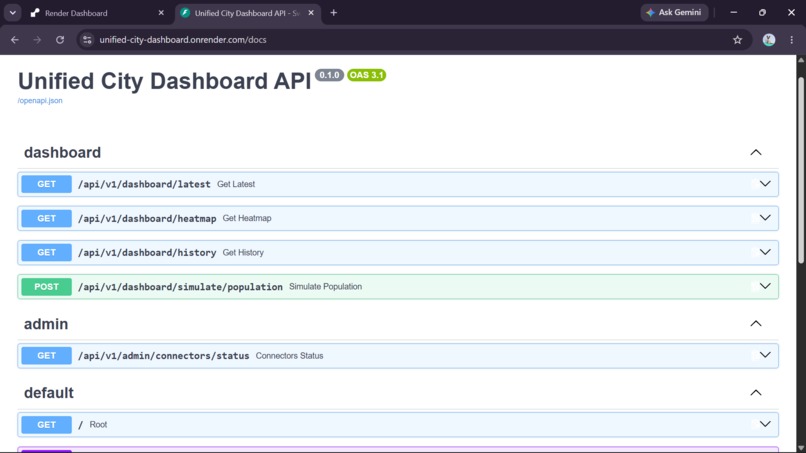
Task: Click GET badge for dashboard/heatmap
Action: (x=46, y=218)
